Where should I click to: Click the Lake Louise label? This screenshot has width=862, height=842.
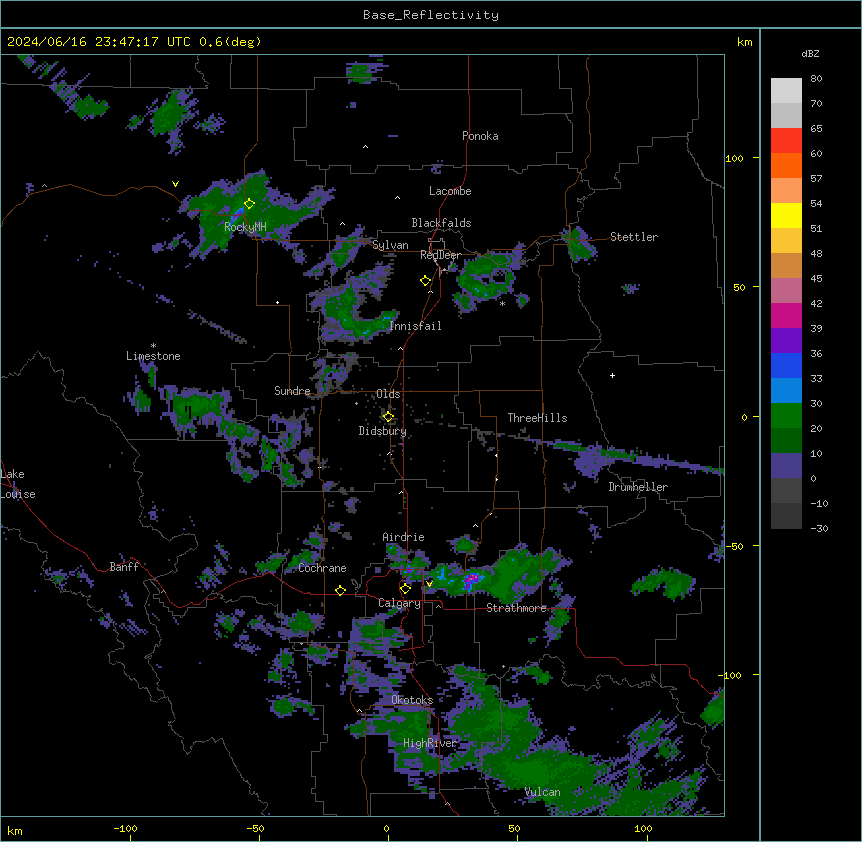18,484
